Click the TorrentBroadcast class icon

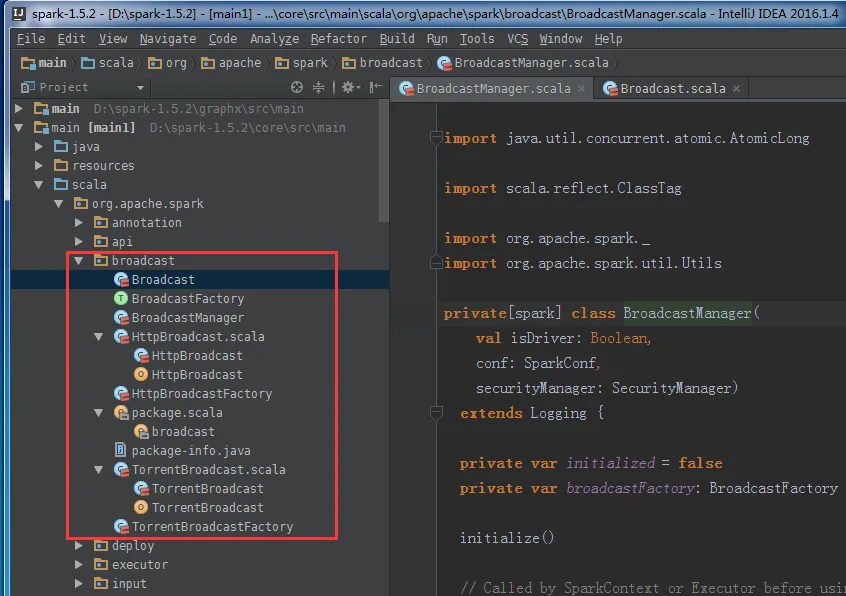tap(141, 489)
